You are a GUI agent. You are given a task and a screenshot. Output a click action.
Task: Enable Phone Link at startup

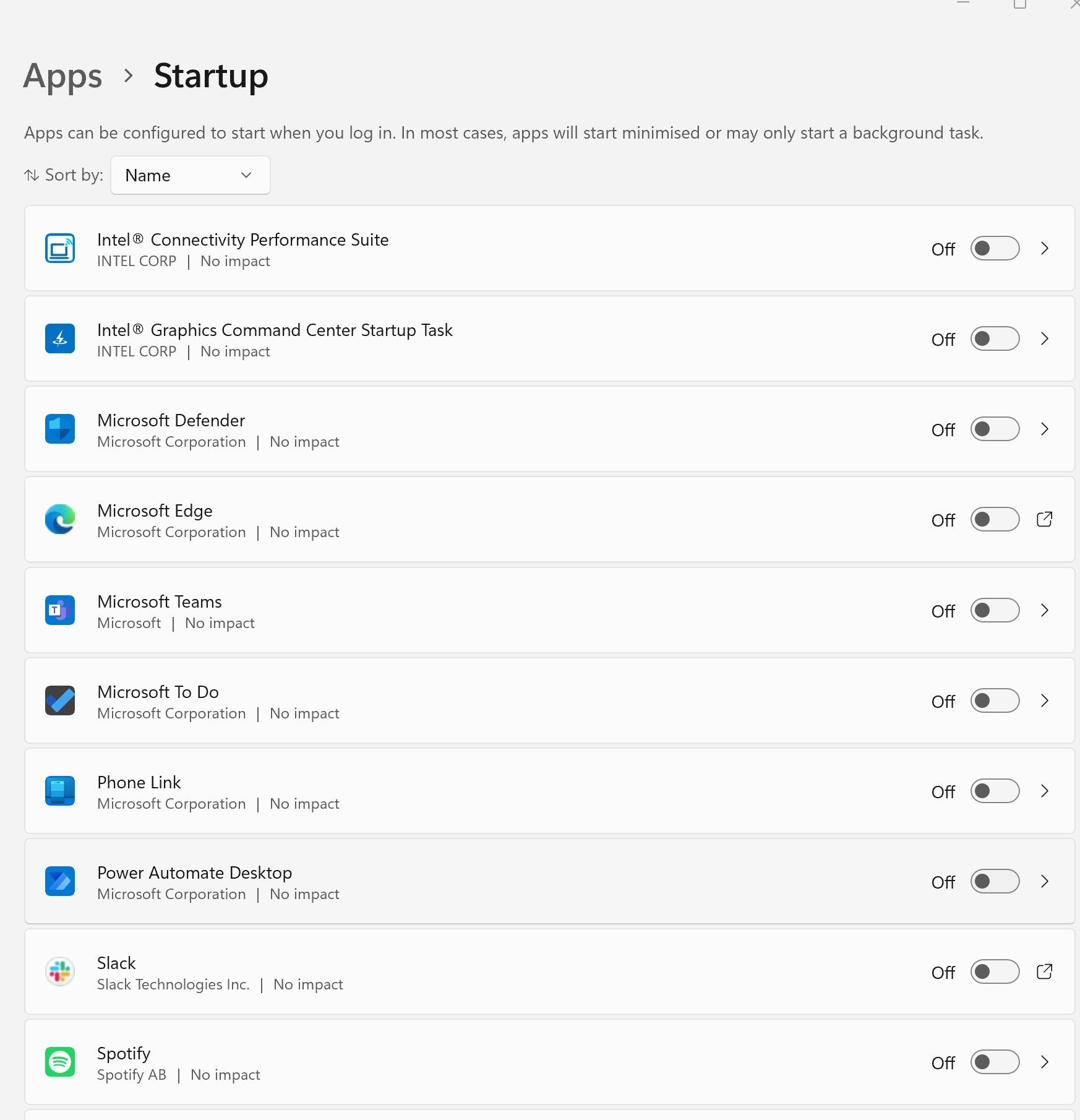pos(995,791)
